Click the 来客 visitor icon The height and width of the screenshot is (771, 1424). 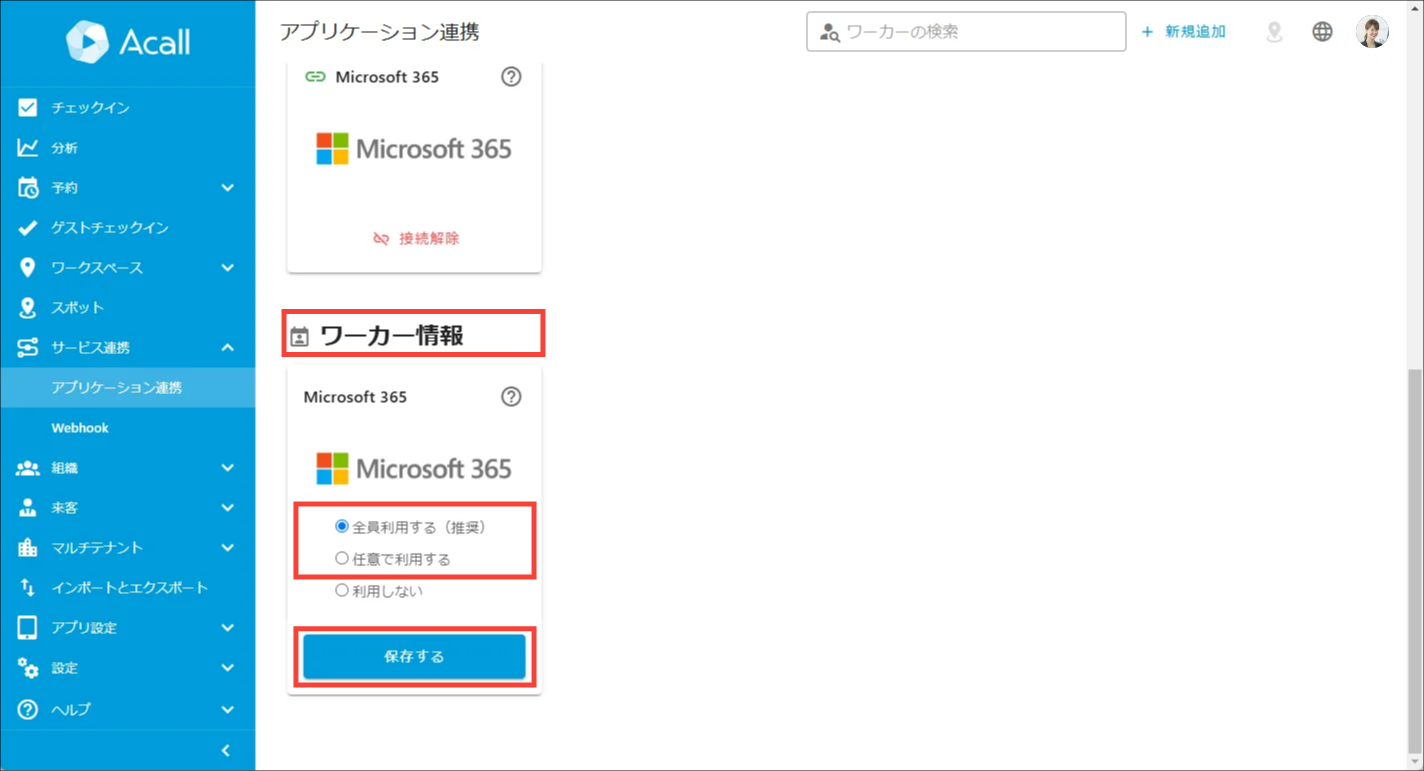coord(28,507)
